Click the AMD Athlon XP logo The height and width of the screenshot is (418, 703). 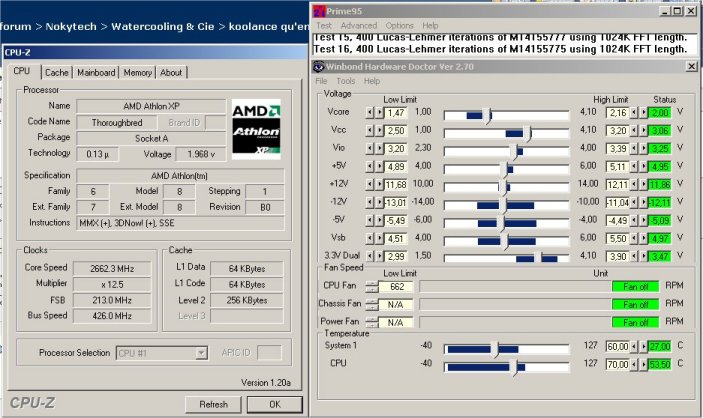click(x=256, y=130)
